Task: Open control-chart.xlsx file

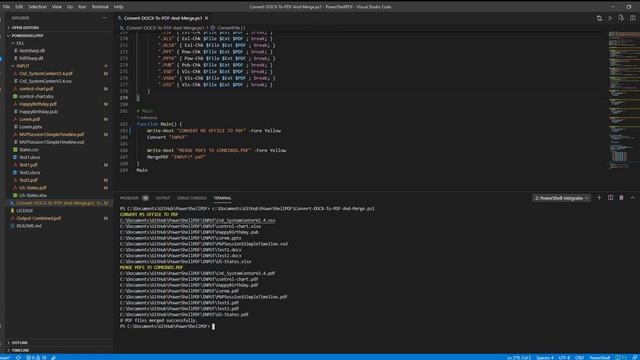Action: [36, 96]
